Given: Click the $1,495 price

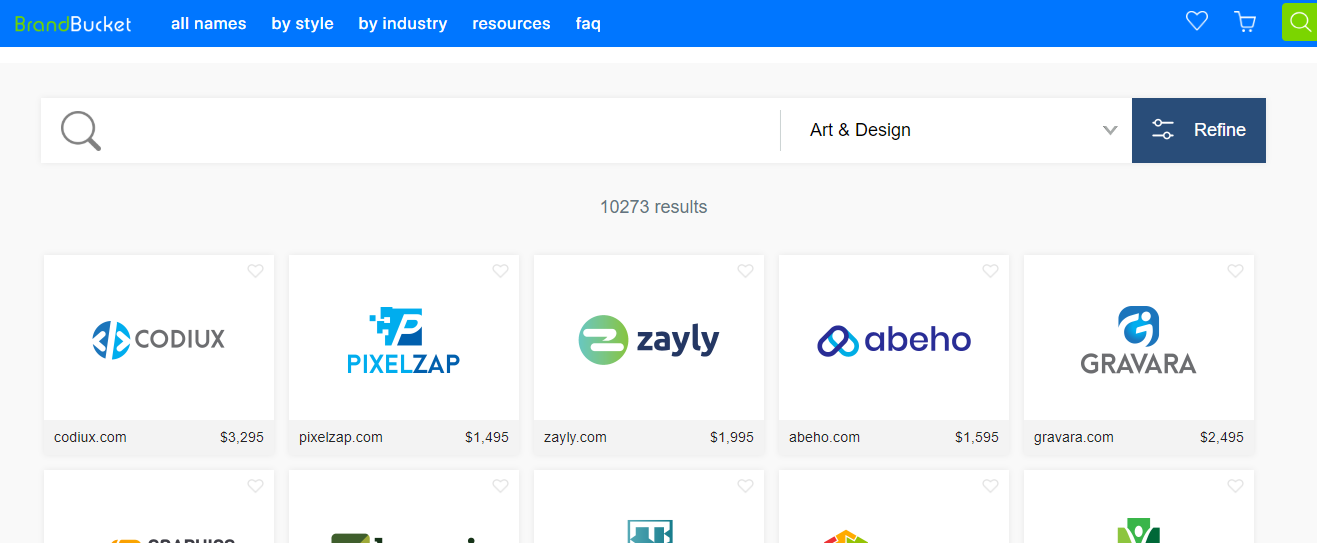Looking at the screenshot, I should pos(487,437).
